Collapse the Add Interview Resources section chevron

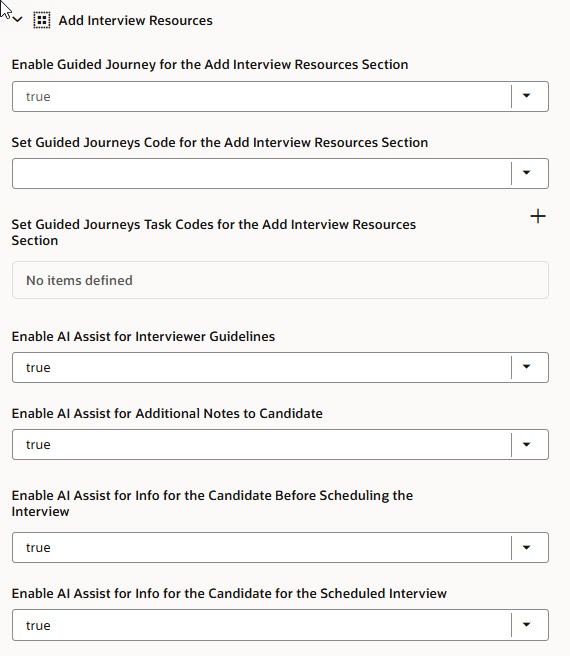pyautogui.click(x=18, y=20)
